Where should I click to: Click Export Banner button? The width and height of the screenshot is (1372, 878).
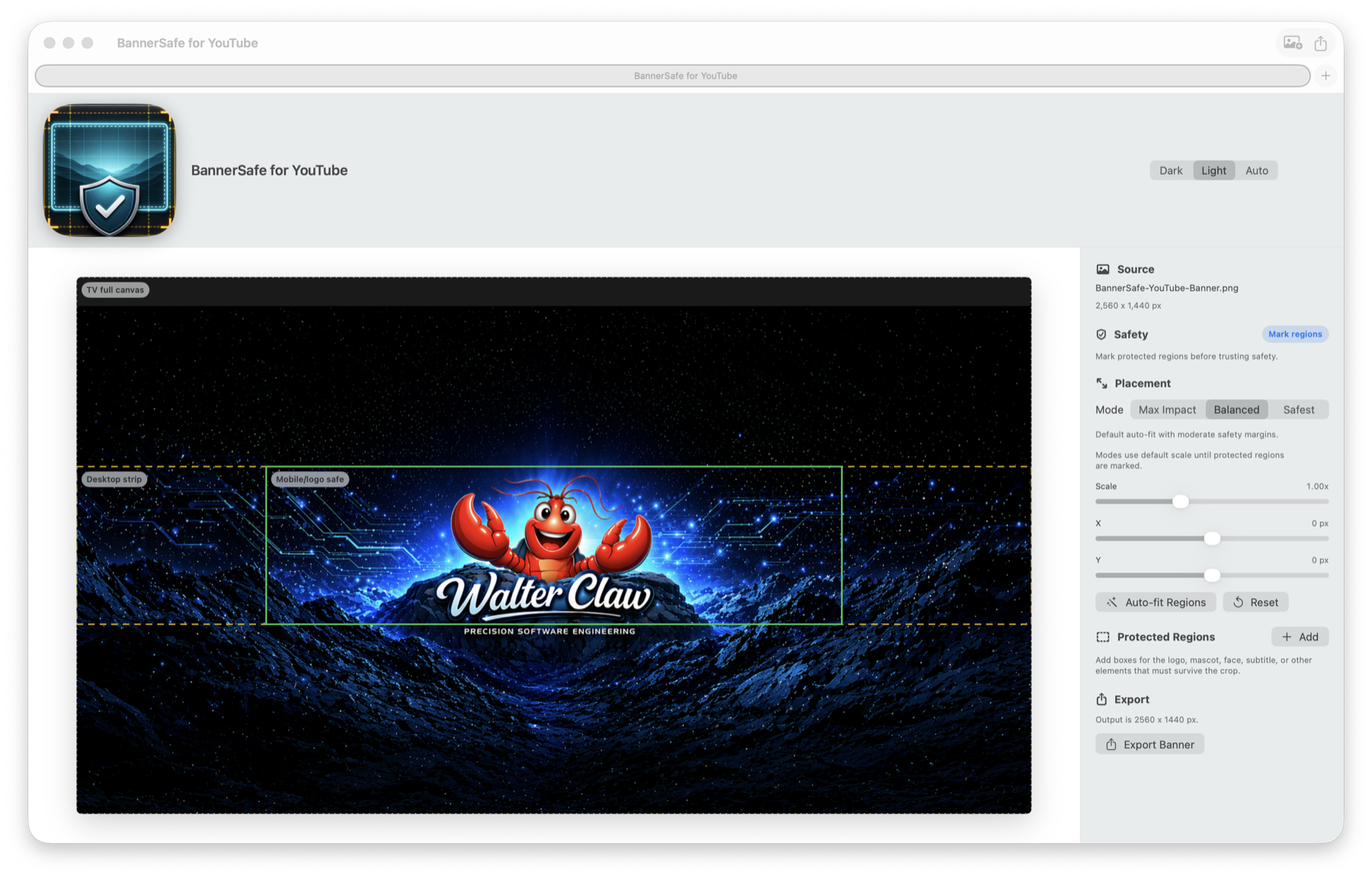[1149, 745]
